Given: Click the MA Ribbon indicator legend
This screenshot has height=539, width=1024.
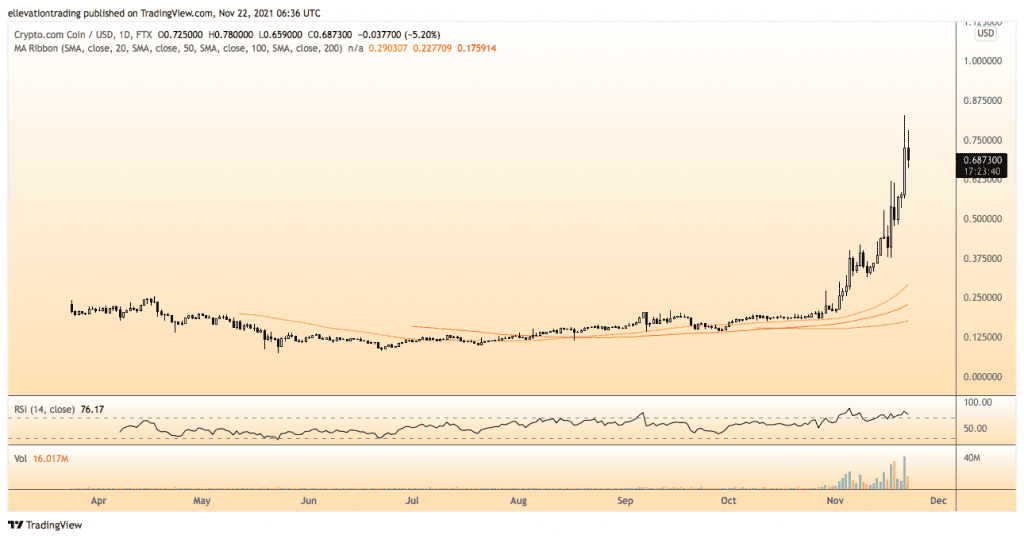Looking at the screenshot, I should (178, 48).
